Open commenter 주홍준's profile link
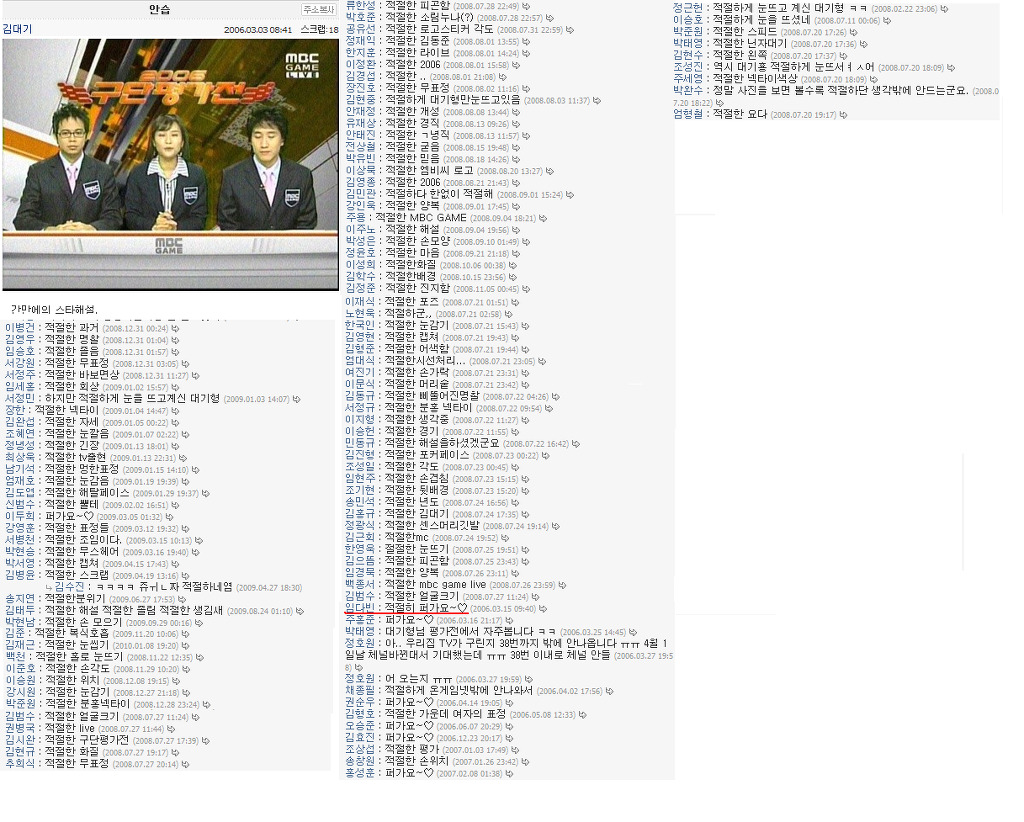Image resolution: width=1024 pixels, height=822 pixels. (x=360, y=620)
